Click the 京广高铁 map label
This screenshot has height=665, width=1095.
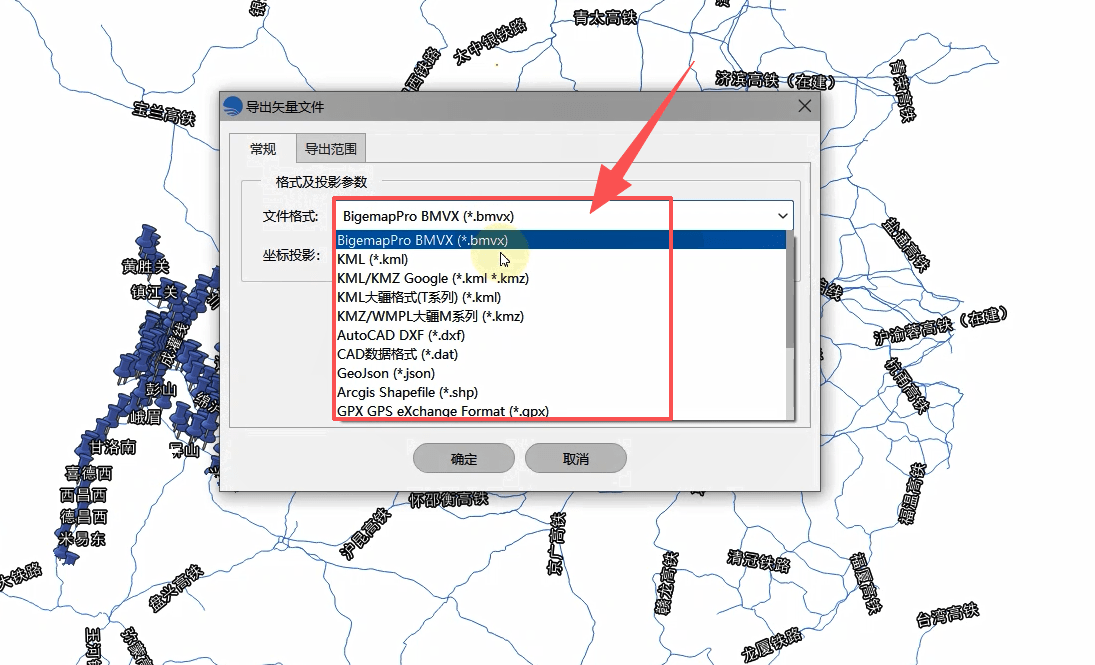tap(556, 543)
